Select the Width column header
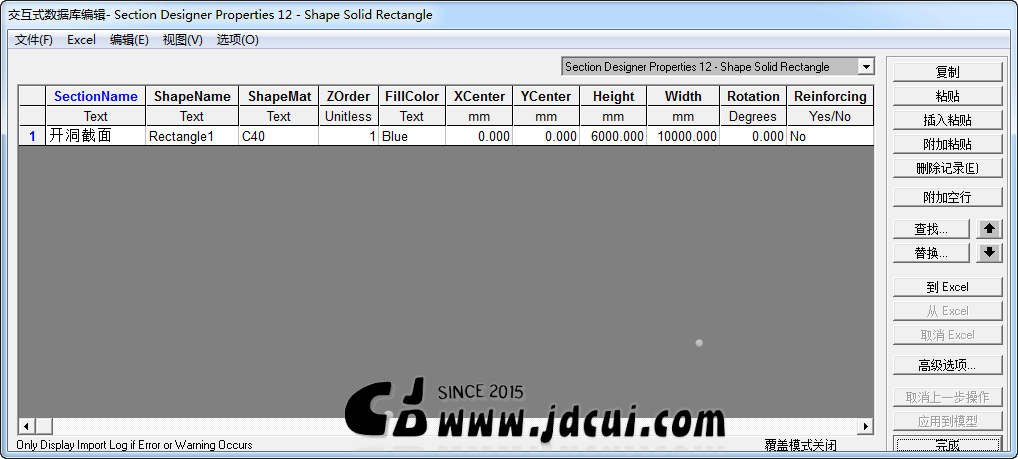 coord(684,97)
